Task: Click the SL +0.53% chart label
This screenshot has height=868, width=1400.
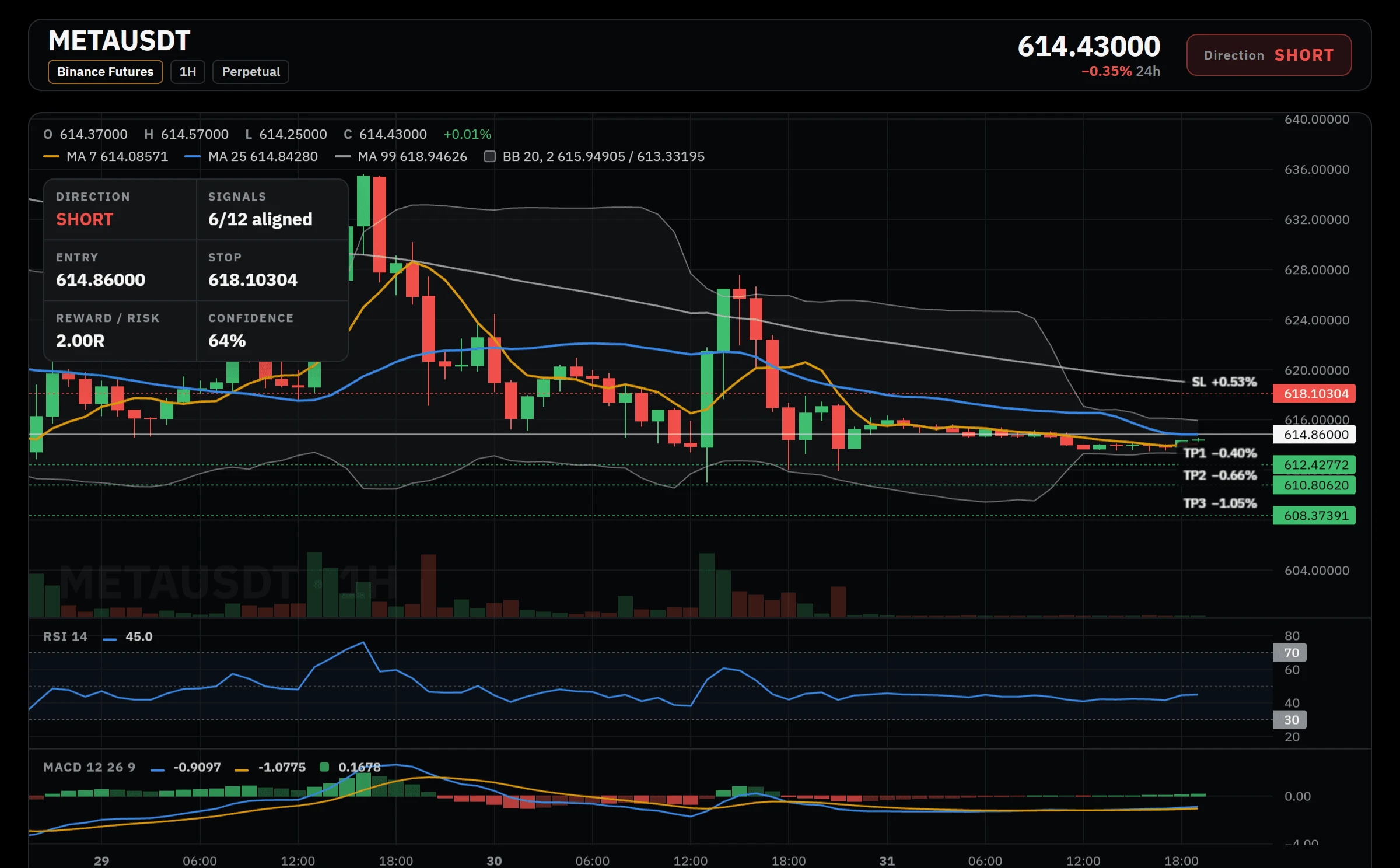Action: coord(1224,381)
